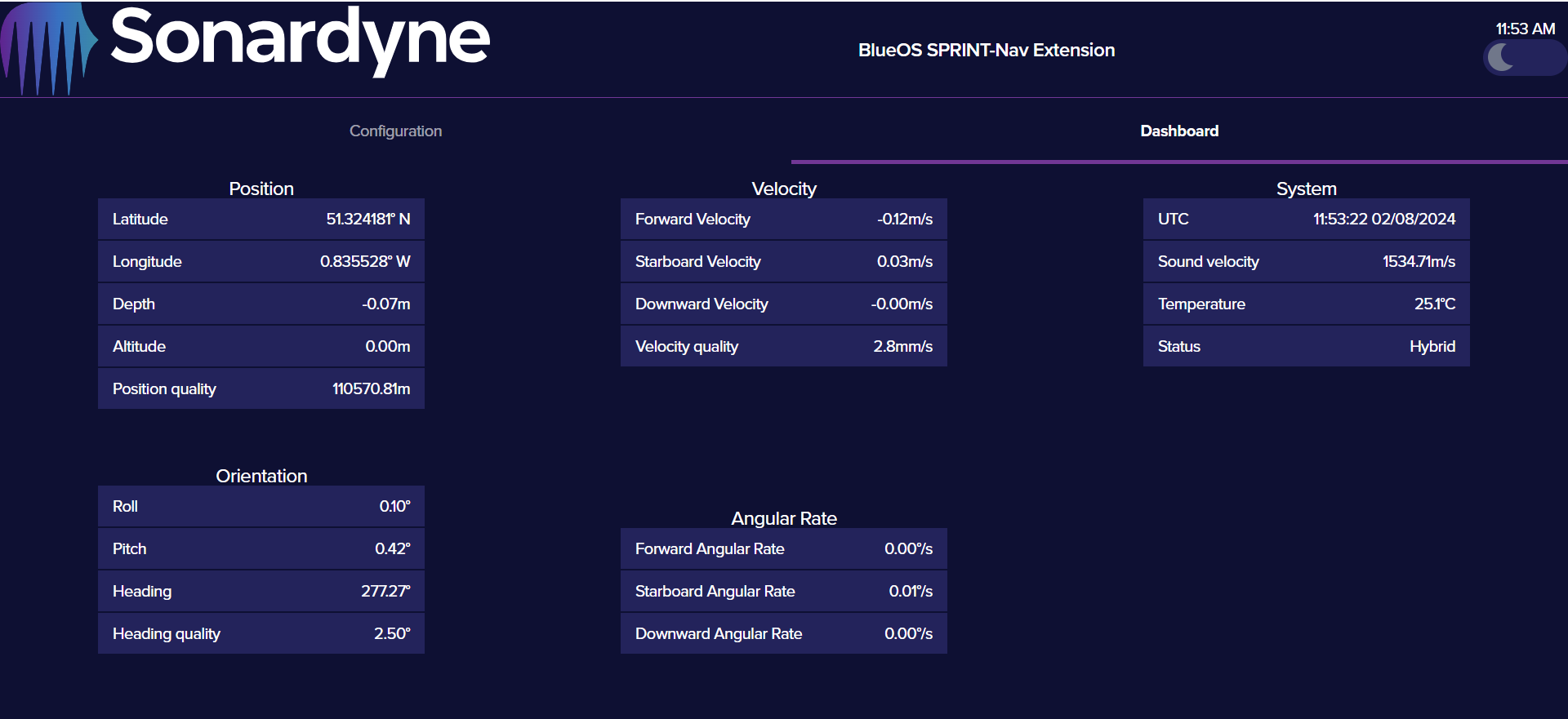The image size is (1568, 719).
Task: Click the Velocity quality row
Action: 784,347
